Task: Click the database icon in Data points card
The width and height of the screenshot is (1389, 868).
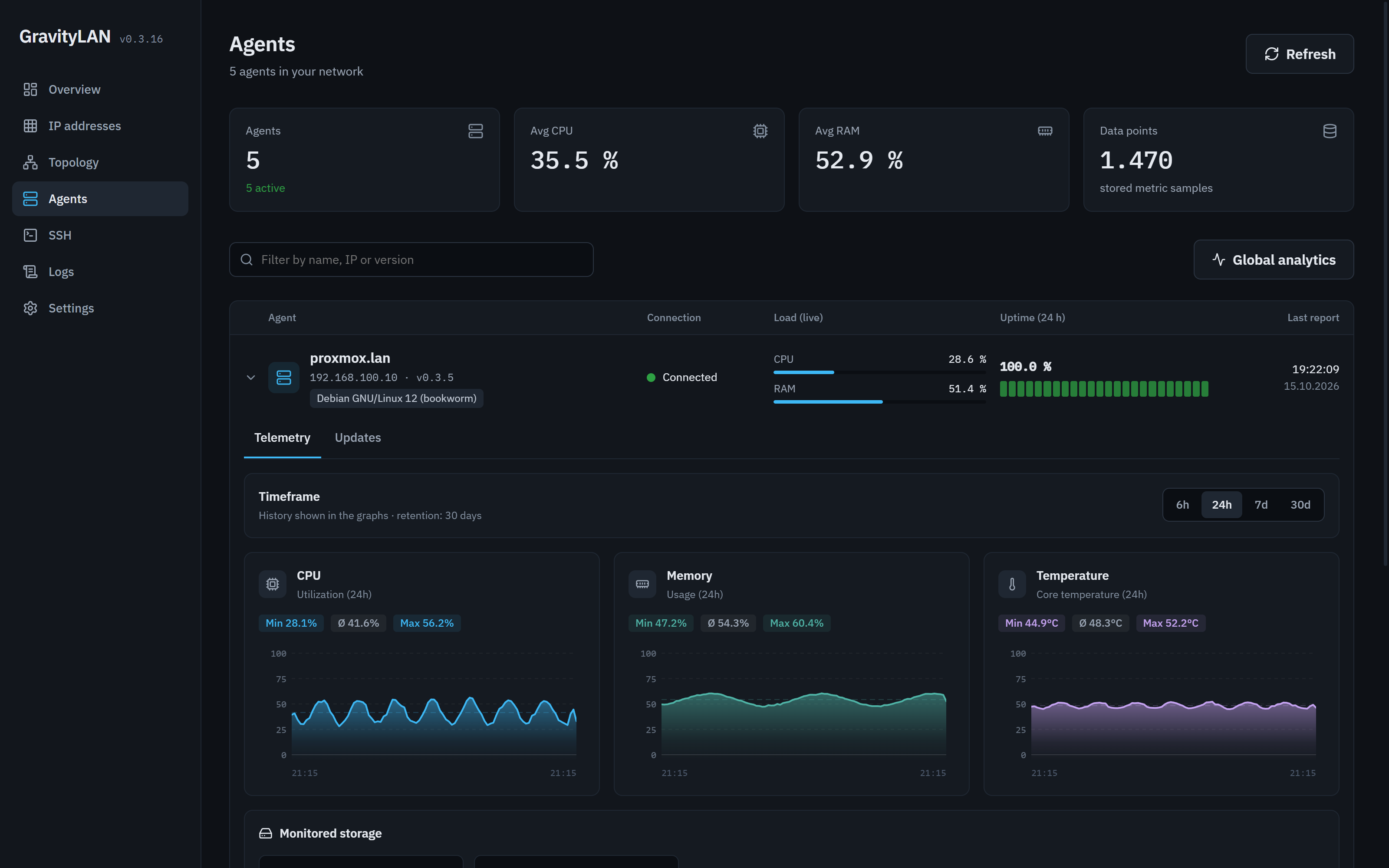Action: (1329, 131)
